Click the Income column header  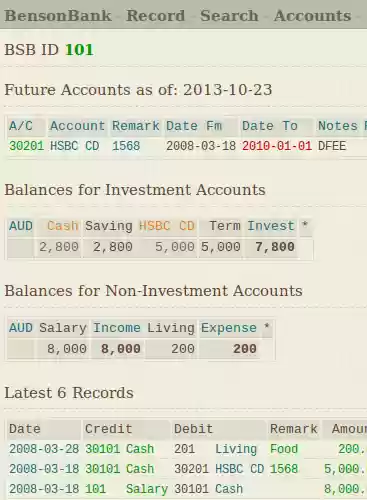tap(117, 328)
